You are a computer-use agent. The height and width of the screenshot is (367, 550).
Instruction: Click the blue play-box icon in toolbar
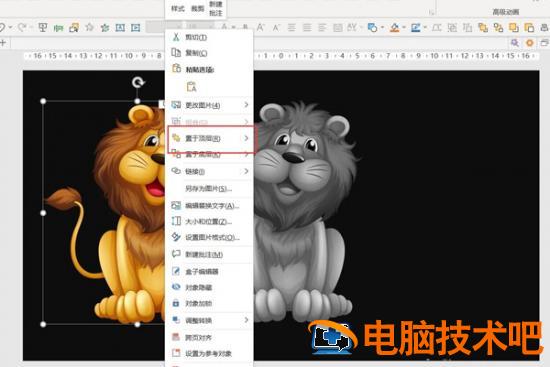(x=135, y=27)
